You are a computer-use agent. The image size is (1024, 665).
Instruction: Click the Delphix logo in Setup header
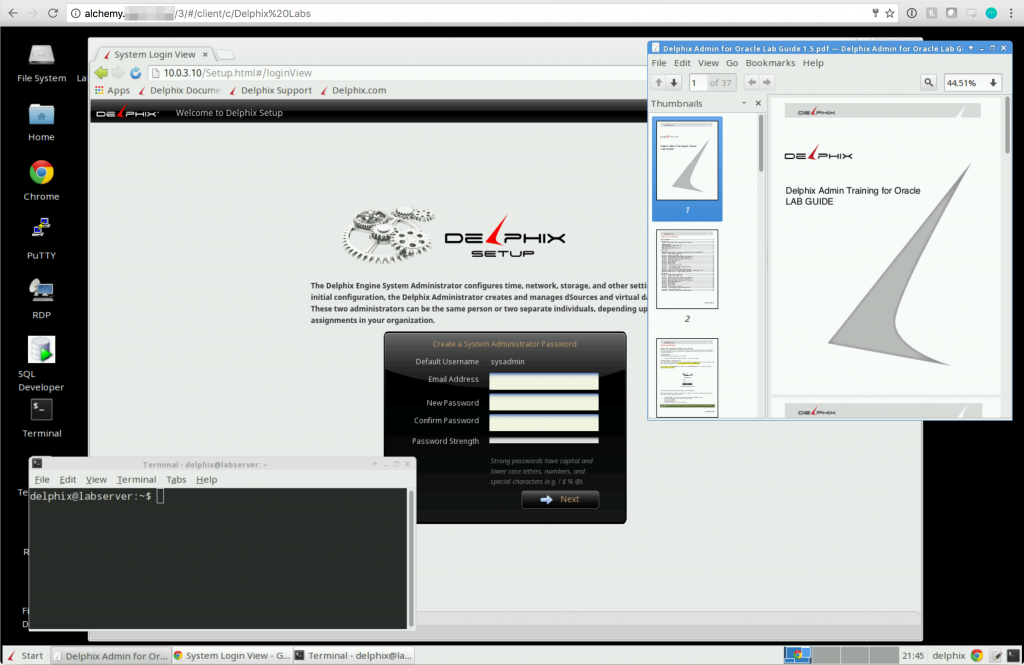click(x=127, y=113)
